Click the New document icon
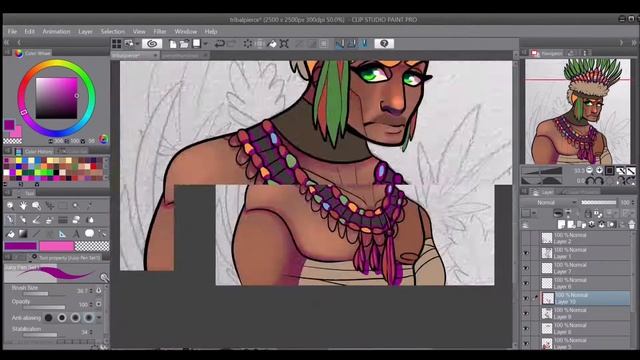This screenshot has height=360, width=640. pyautogui.click(x=173, y=44)
